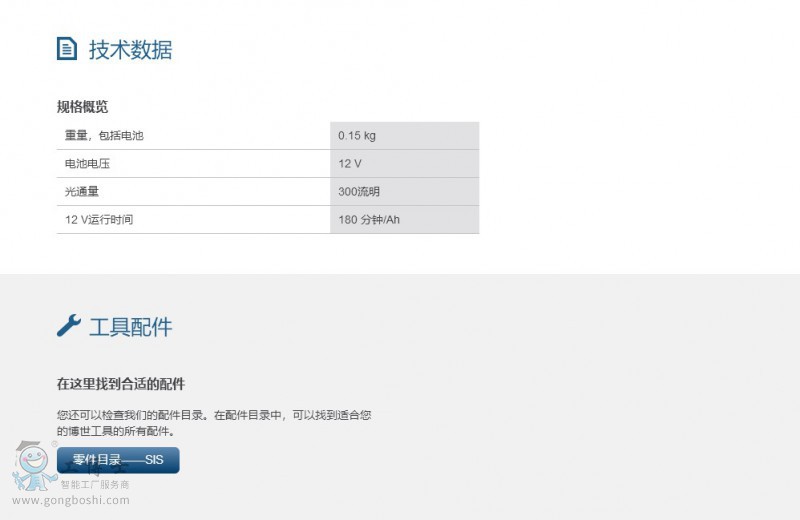The height and width of the screenshot is (520, 800).
Task: Click the robot mascot watermark logo
Action: click(x=33, y=466)
